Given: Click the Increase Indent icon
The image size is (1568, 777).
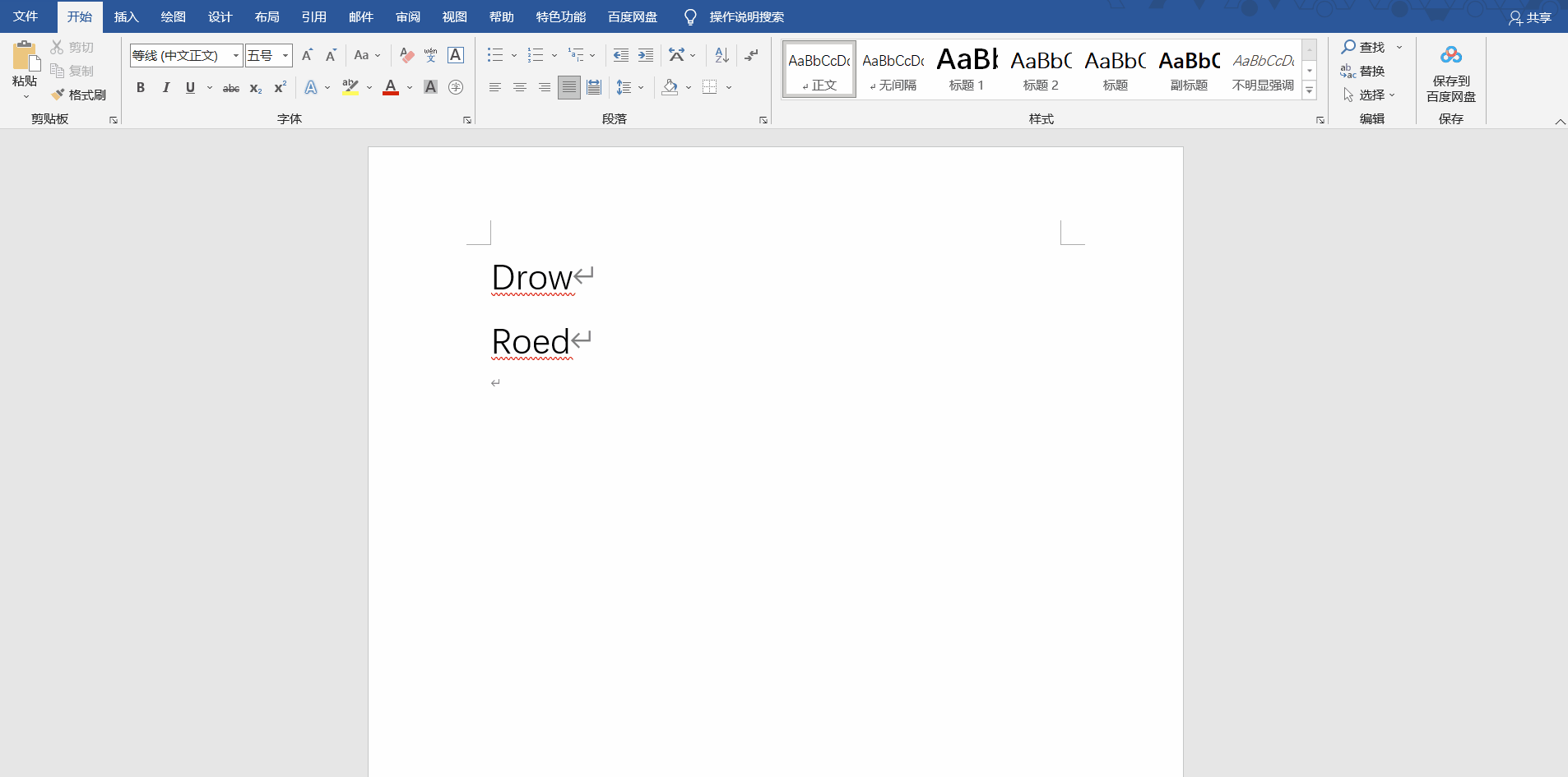Looking at the screenshot, I should (646, 55).
